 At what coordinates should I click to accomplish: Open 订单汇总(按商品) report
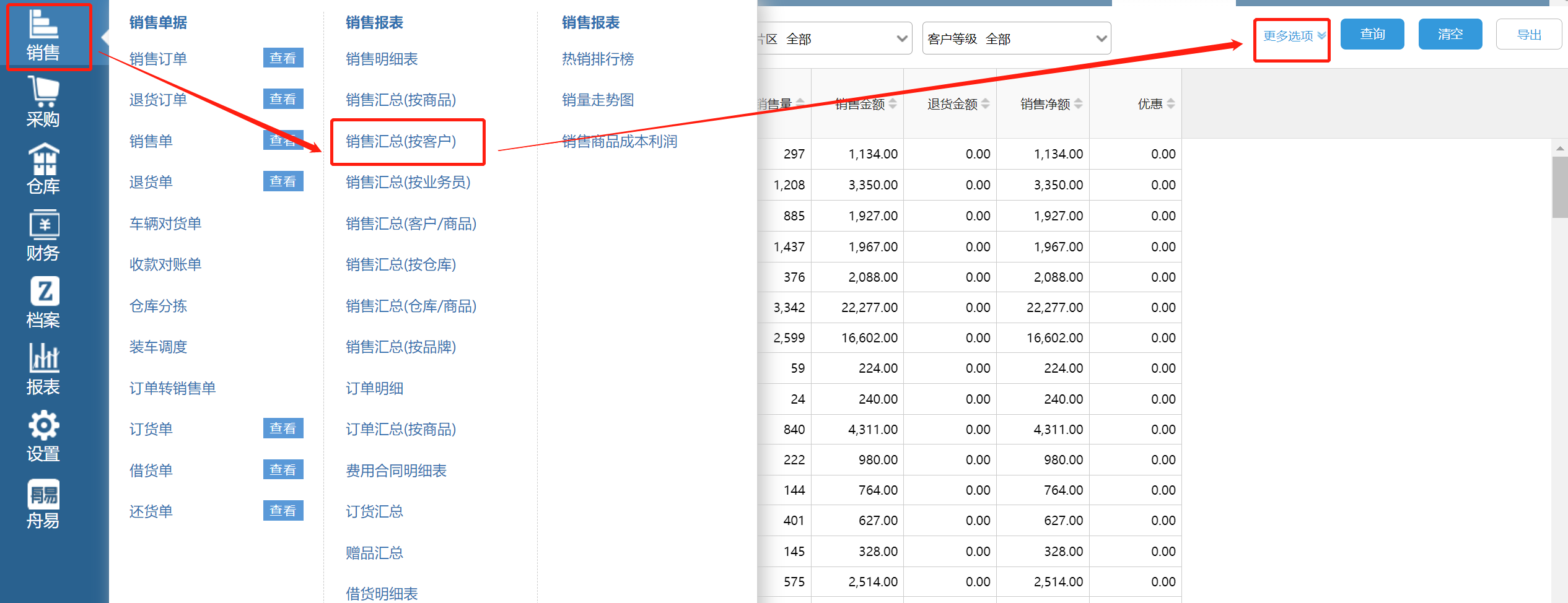(x=401, y=429)
